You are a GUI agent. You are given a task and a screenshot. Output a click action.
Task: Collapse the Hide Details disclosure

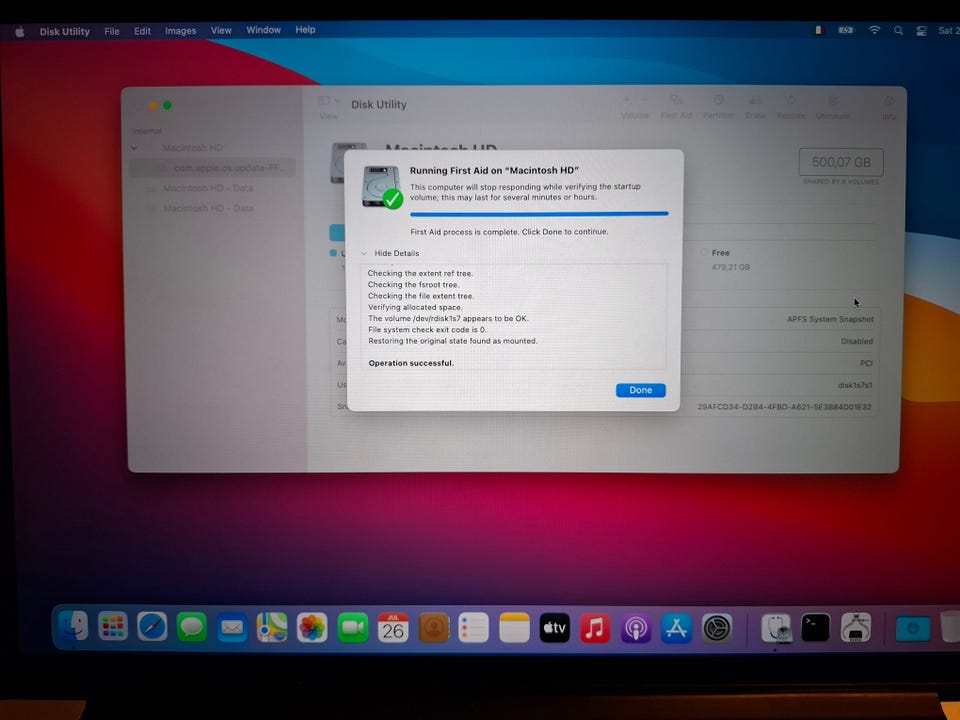364,253
